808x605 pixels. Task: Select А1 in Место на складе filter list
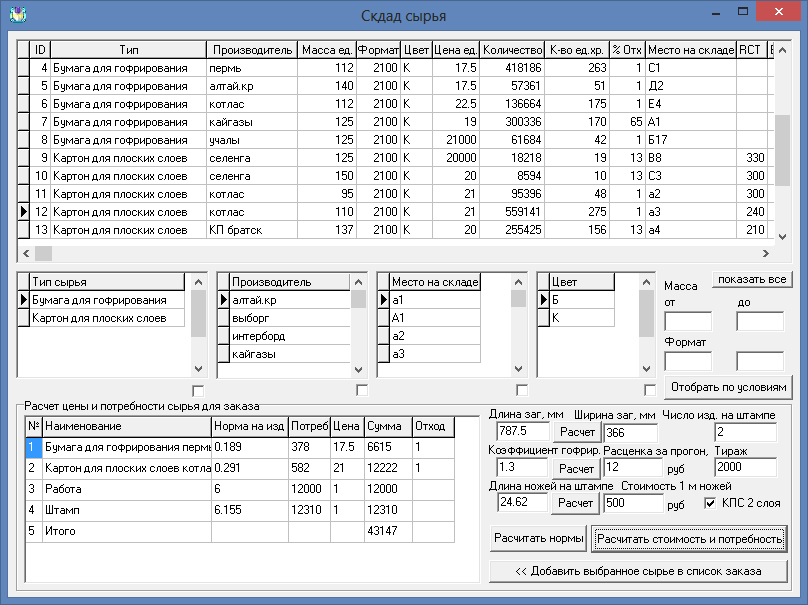pyautogui.click(x=435, y=318)
